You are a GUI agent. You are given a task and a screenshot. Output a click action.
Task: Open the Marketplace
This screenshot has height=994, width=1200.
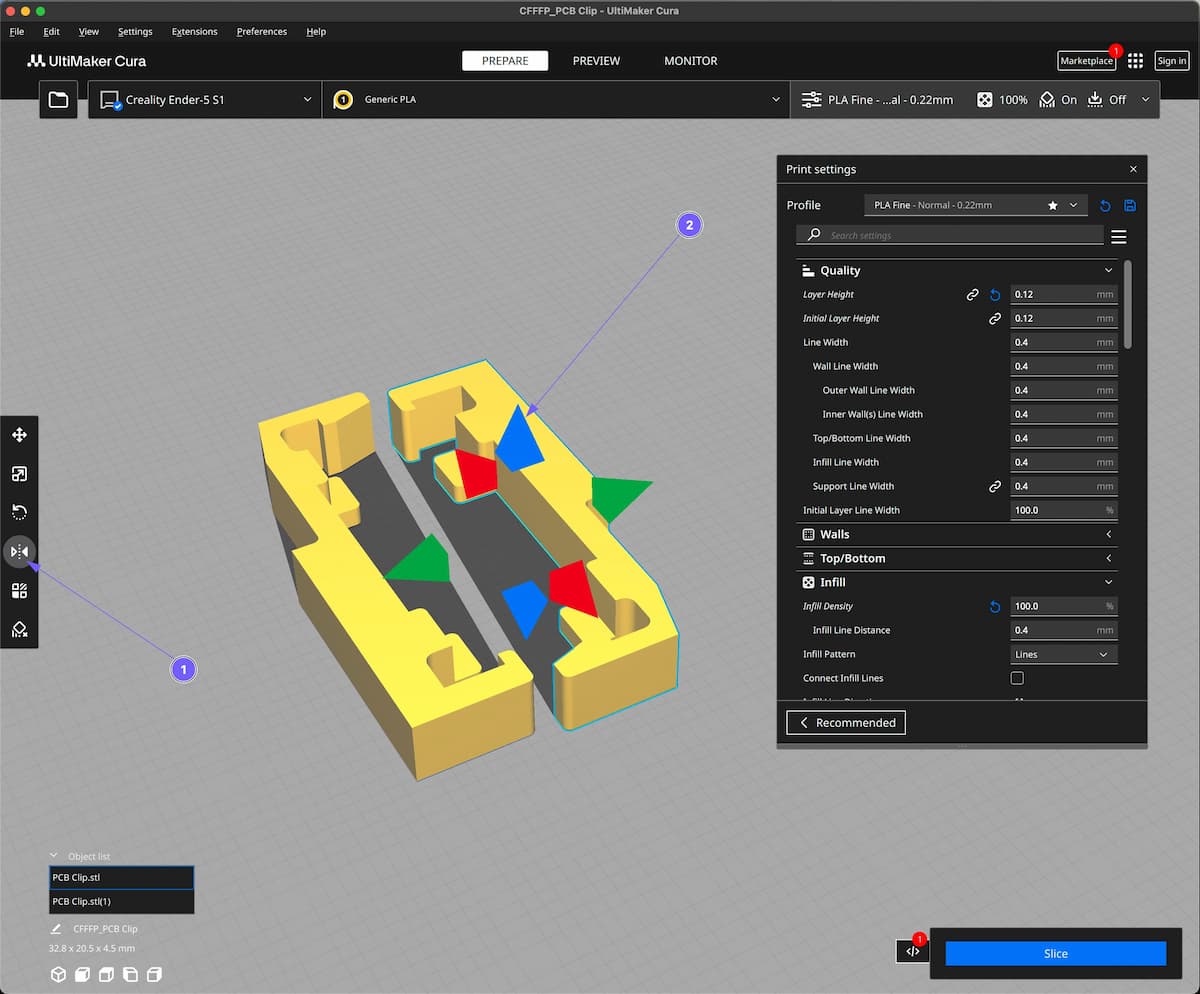[x=1086, y=61]
